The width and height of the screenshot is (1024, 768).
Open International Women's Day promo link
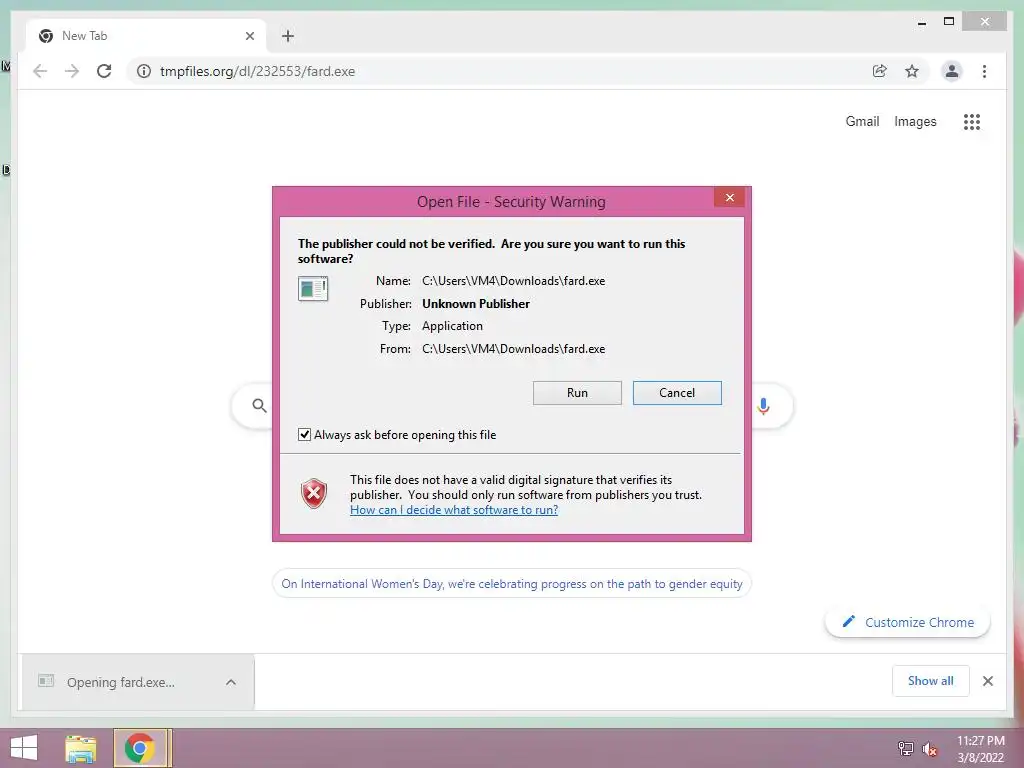tap(511, 583)
